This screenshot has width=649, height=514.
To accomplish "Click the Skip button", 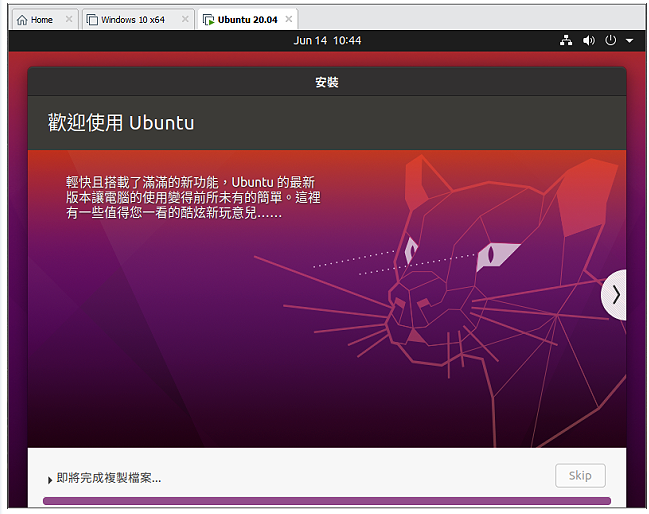I will 580,476.
